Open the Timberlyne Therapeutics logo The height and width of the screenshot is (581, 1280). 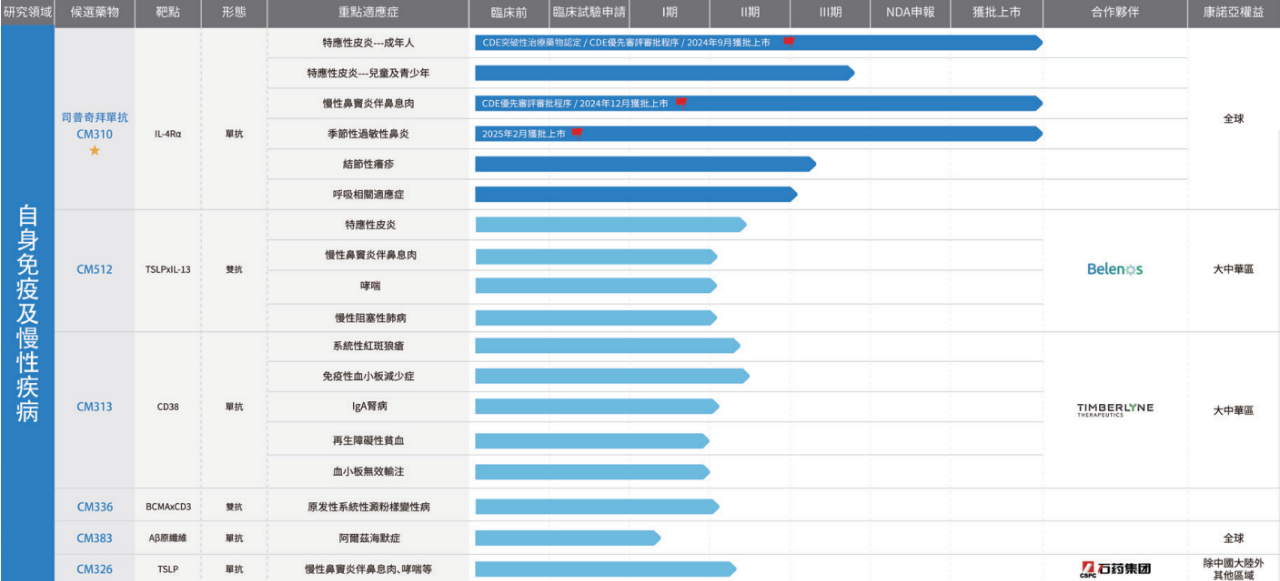1114,409
